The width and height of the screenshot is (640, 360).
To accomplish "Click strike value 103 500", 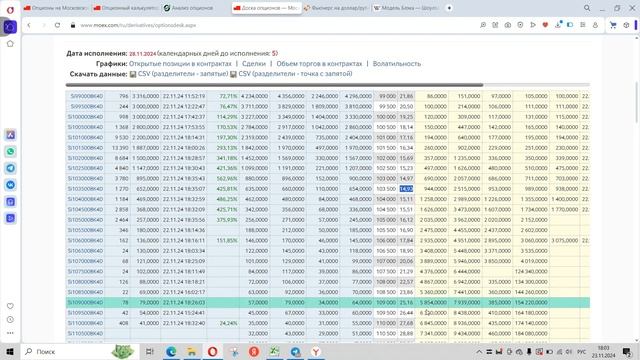I will (386, 189).
